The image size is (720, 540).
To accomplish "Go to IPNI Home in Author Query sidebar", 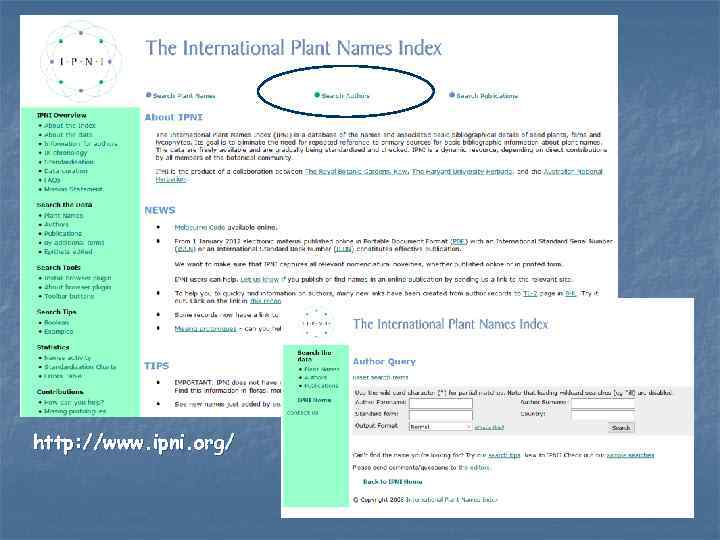I will point(314,400).
